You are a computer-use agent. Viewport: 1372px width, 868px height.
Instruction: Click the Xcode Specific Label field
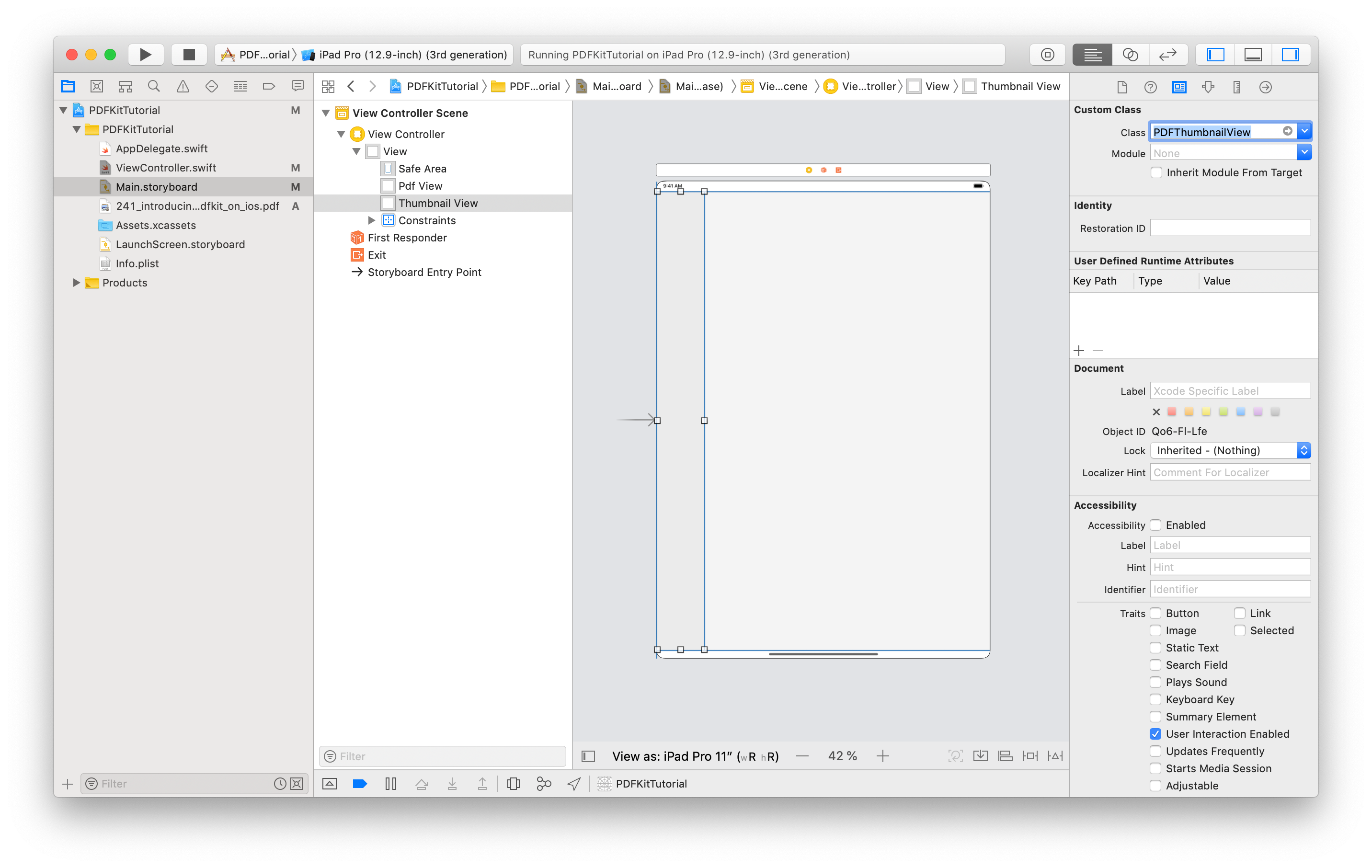[1230, 391]
